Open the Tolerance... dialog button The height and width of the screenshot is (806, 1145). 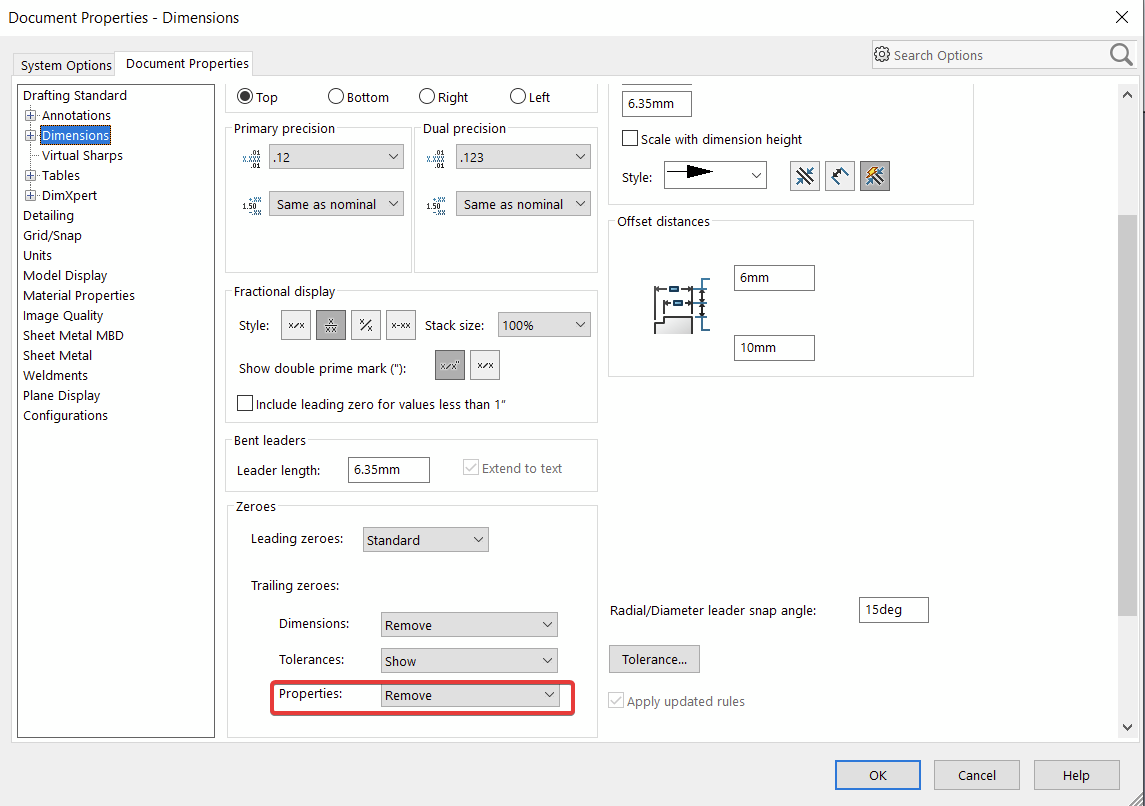654,659
